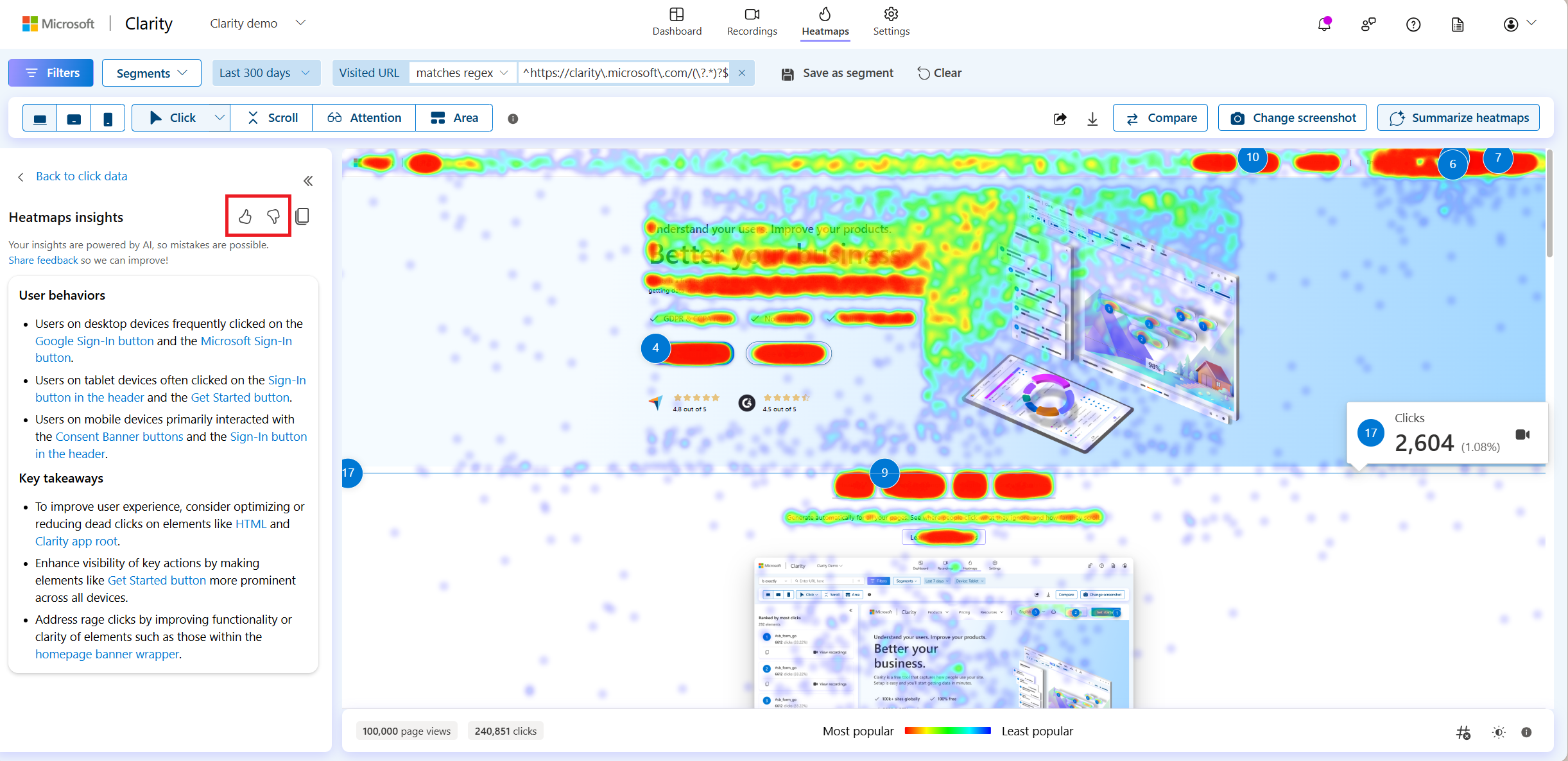The image size is (1568, 761).
Task: Click the URL regex input field
Action: 625,73
